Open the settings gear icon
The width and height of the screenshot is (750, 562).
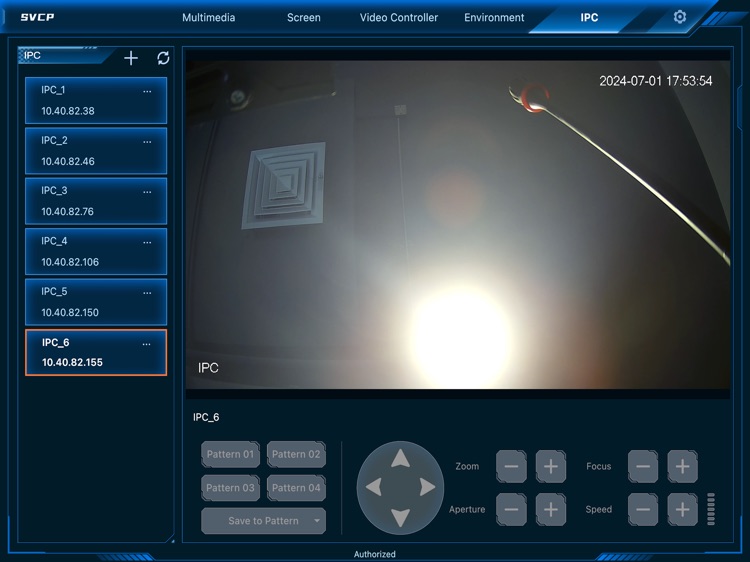tap(680, 17)
